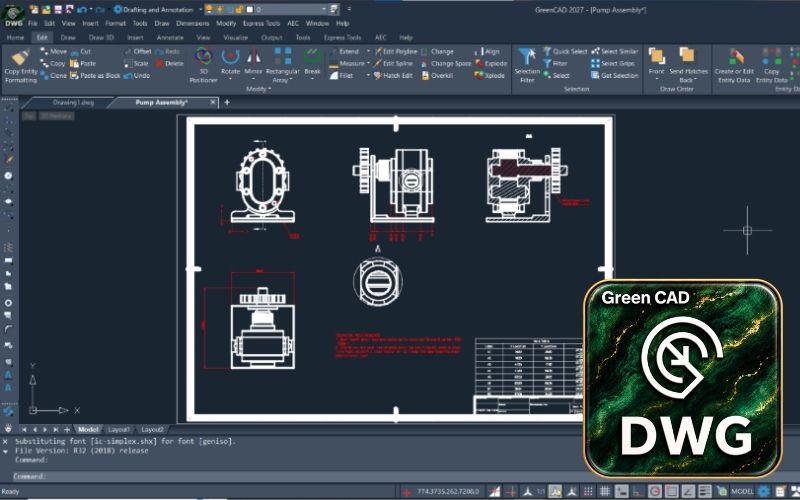Click the settings gear in status bar
This screenshot has width=800, height=500.
[x=764, y=491]
